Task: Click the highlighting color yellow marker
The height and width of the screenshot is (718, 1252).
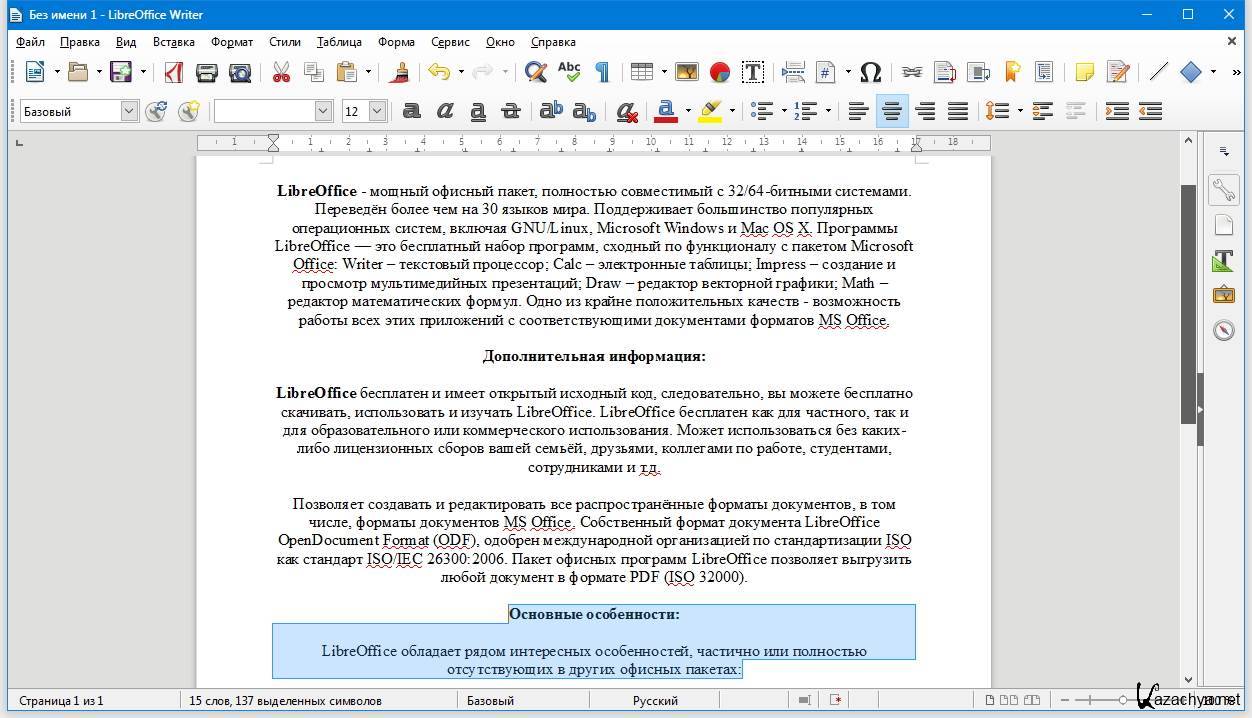Action: 710,111
